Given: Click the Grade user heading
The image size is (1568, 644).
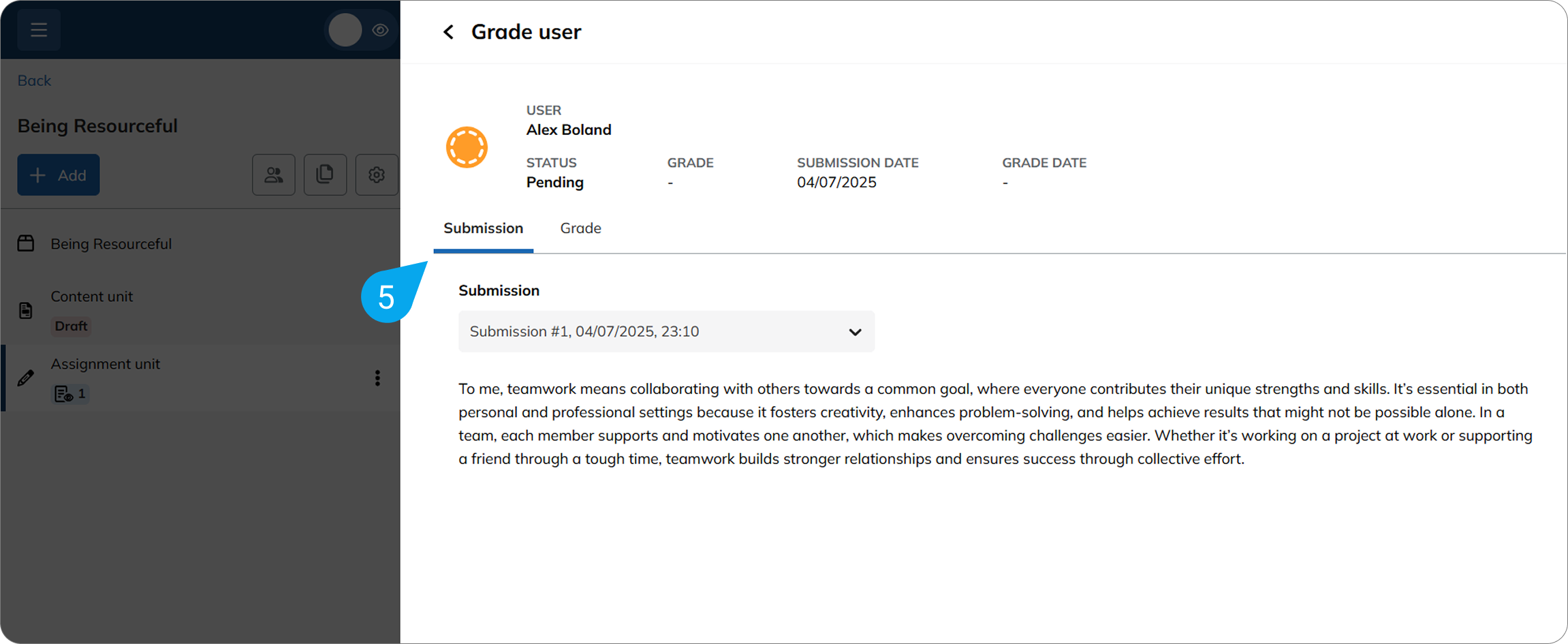Looking at the screenshot, I should tap(526, 32).
